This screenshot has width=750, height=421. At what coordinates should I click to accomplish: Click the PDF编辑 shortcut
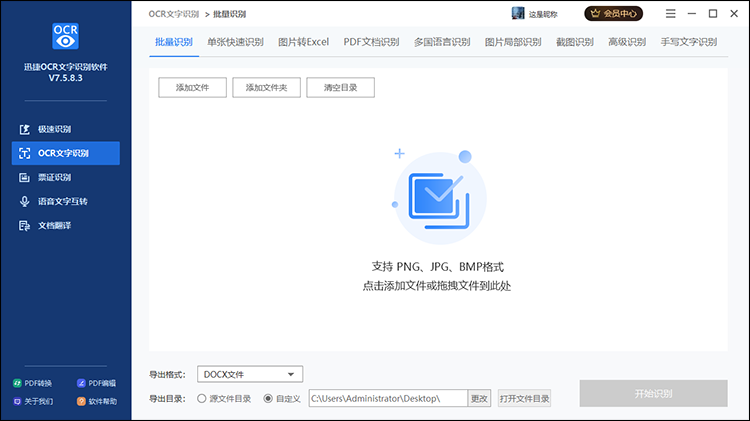coord(97,383)
